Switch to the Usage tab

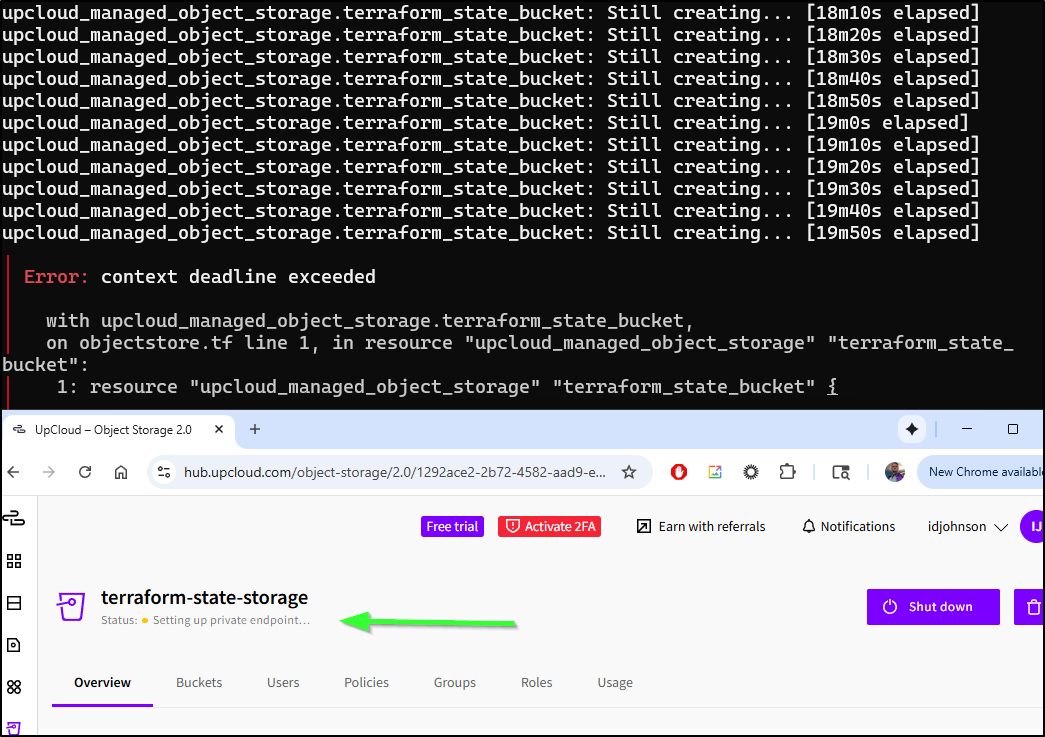coord(614,682)
